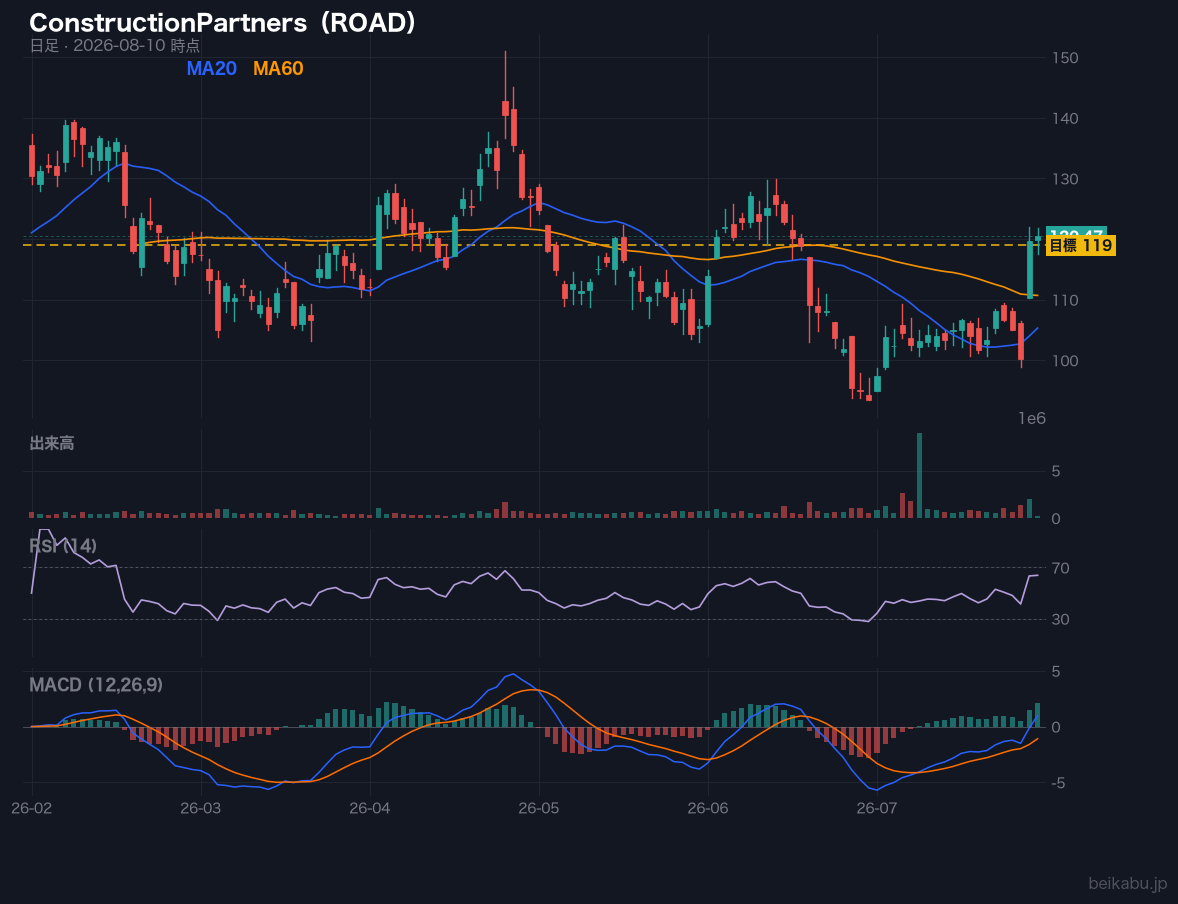This screenshot has width=1178, height=904.
Task: Click the volume 5 axis label
Action: tap(1056, 472)
